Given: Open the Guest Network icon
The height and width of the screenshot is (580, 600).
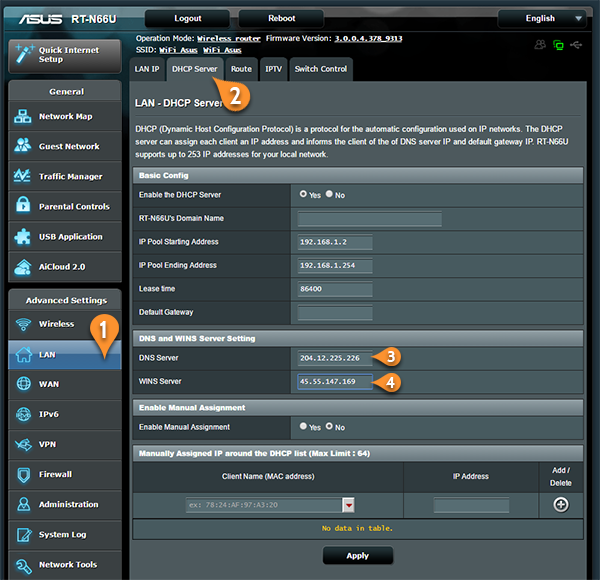Looking at the screenshot, I should pyautogui.click(x=23, y=146).
